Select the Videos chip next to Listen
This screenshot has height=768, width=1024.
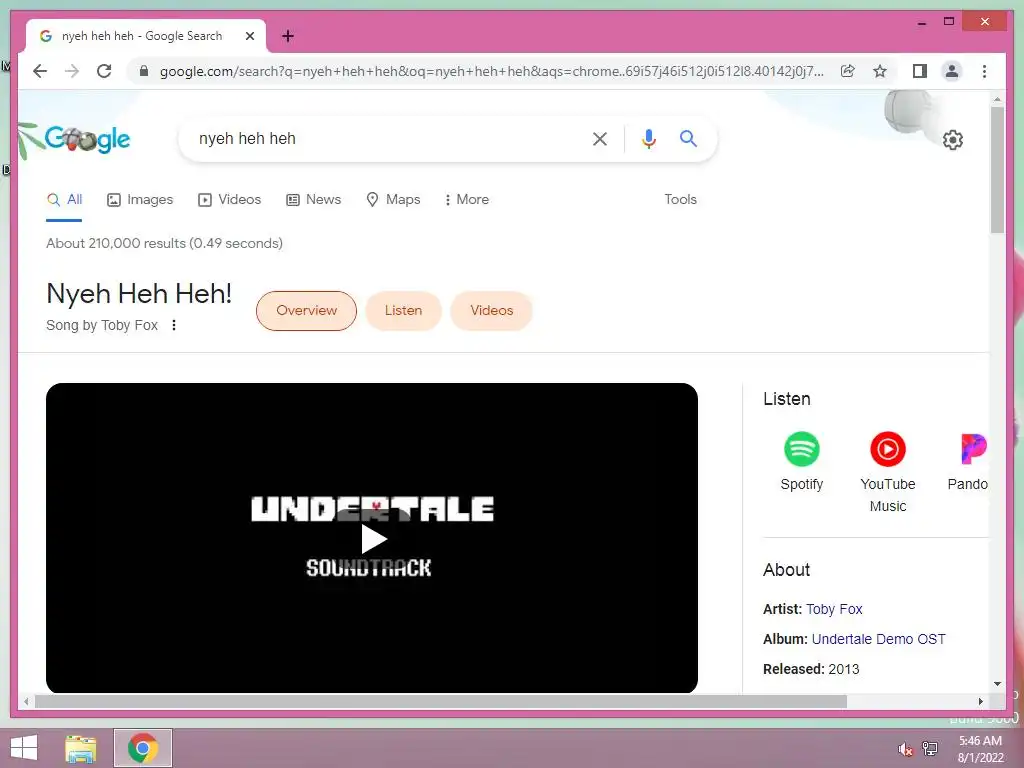coord(492,311)
